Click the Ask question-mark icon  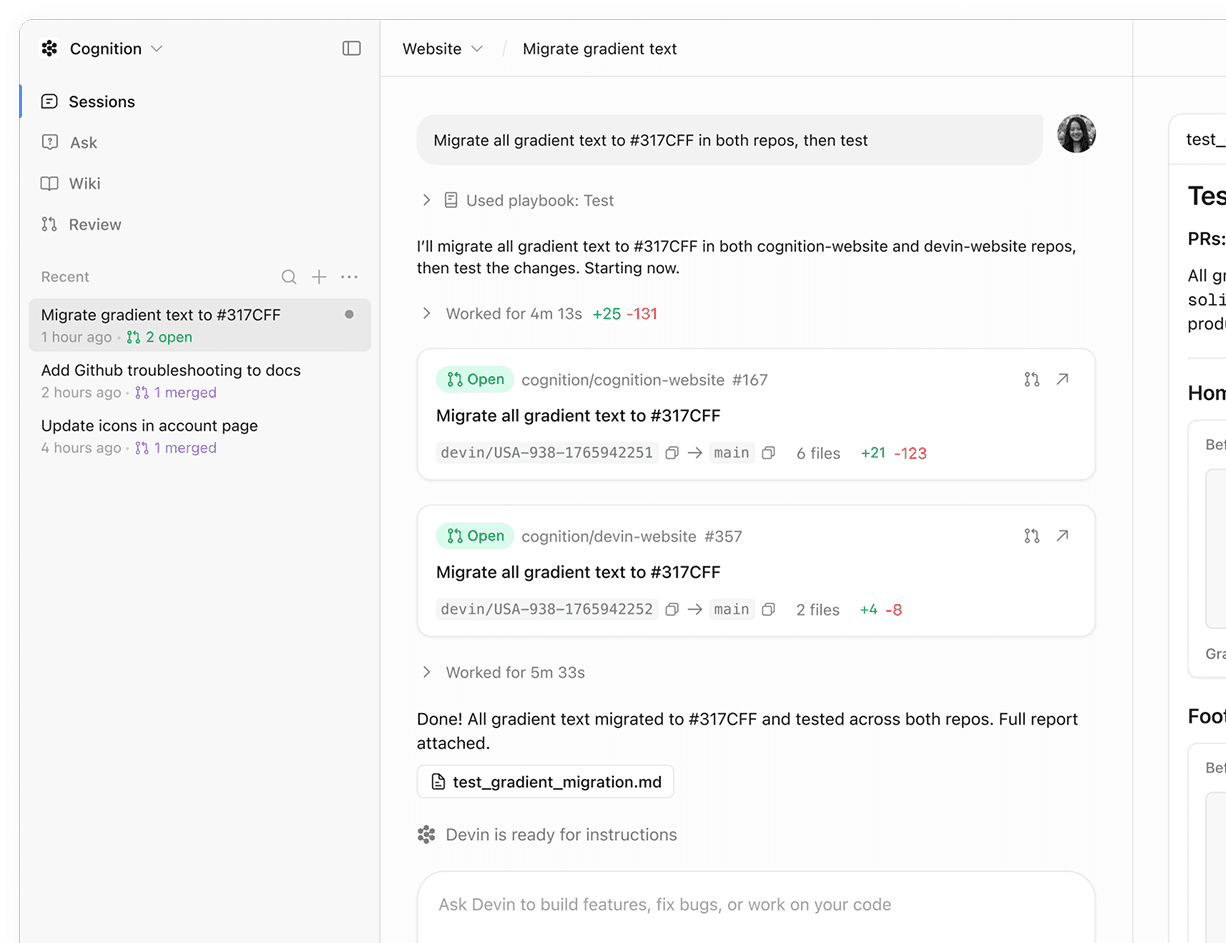point(49,142)
